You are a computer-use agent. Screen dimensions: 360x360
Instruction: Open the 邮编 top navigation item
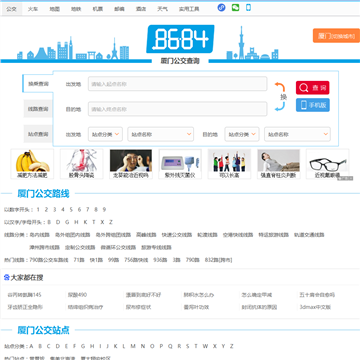[119, 9]
